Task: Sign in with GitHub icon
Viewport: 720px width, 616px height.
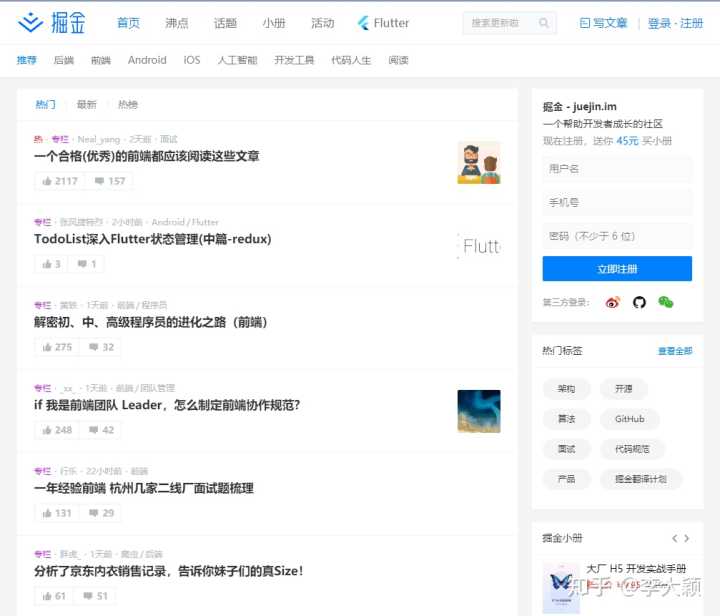Action: (x=639, y=302)
